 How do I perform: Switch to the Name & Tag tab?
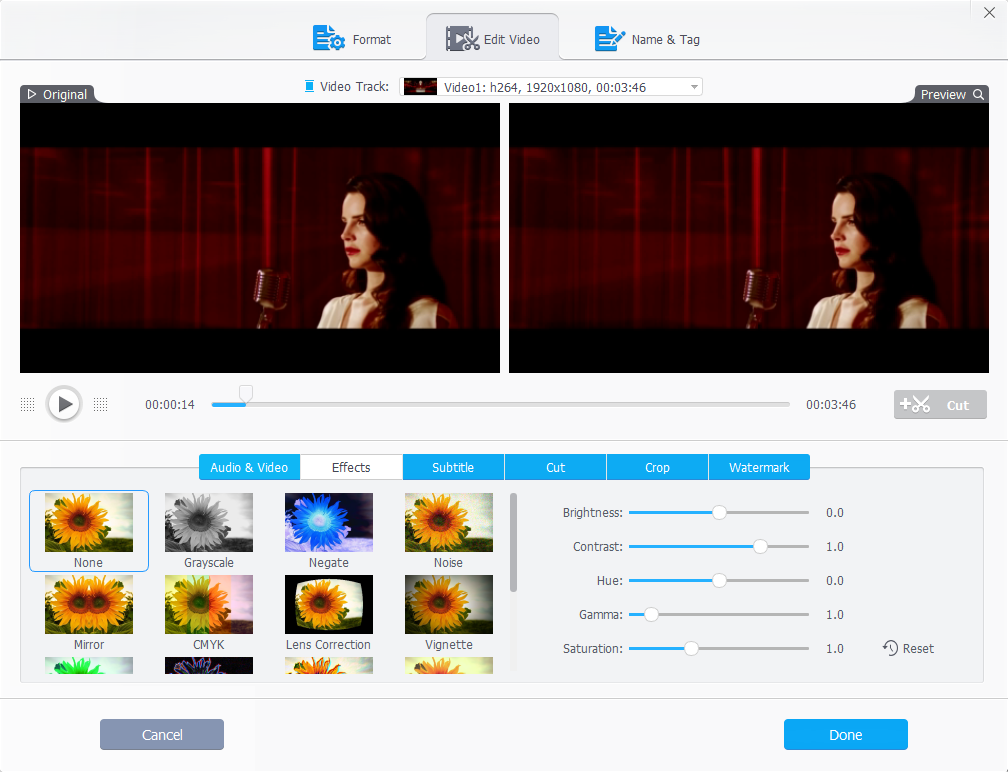(x=647, y=39)
